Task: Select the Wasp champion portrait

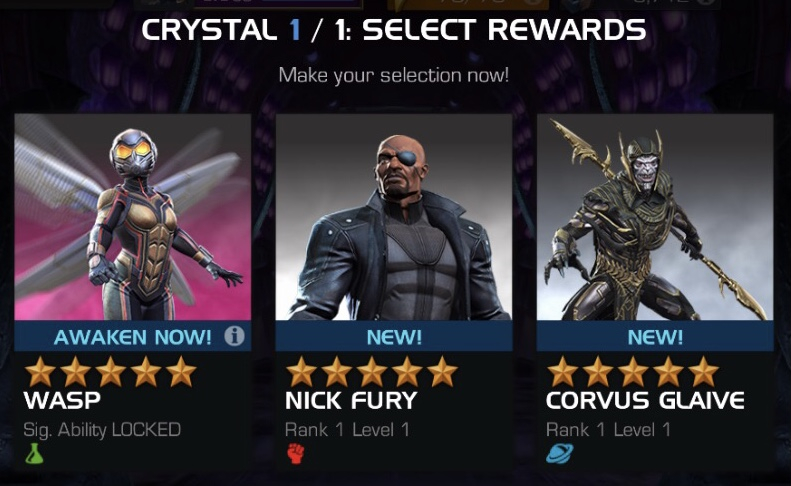Action: tap(133, 217)
